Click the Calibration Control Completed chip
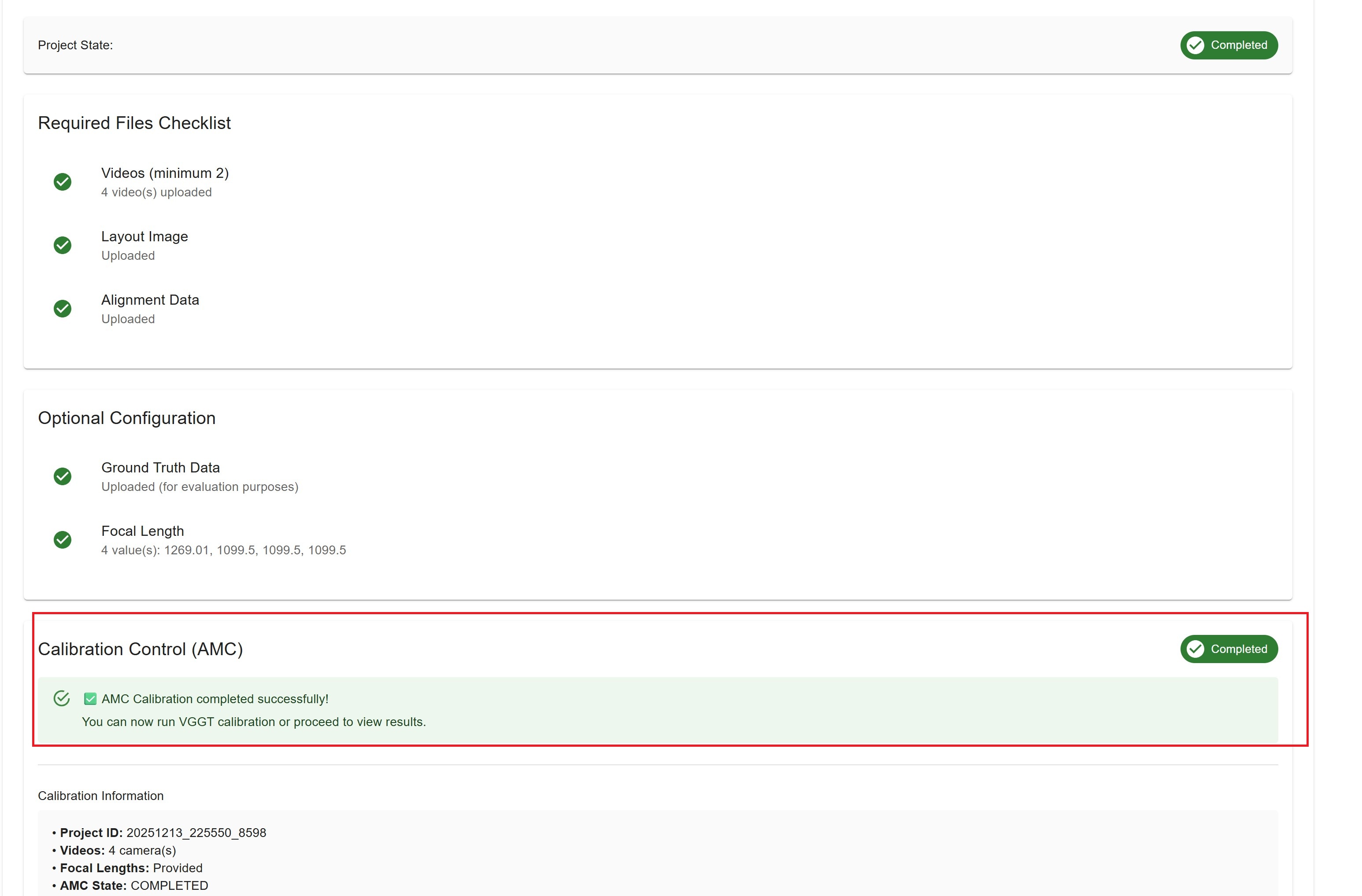Image resolution: width=1362 pixels, height=896 pixels. [1229, 649]
